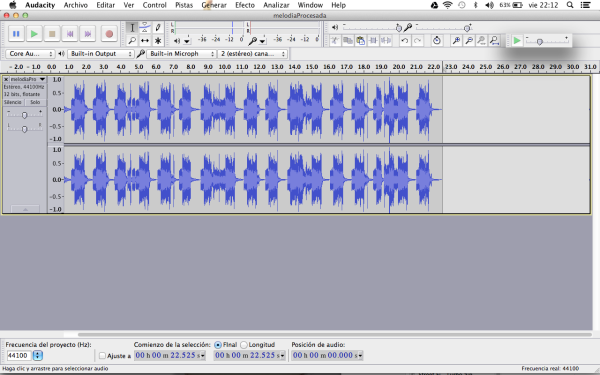
Task: Click the Paste clipboard icon
Action: point(360,40)
